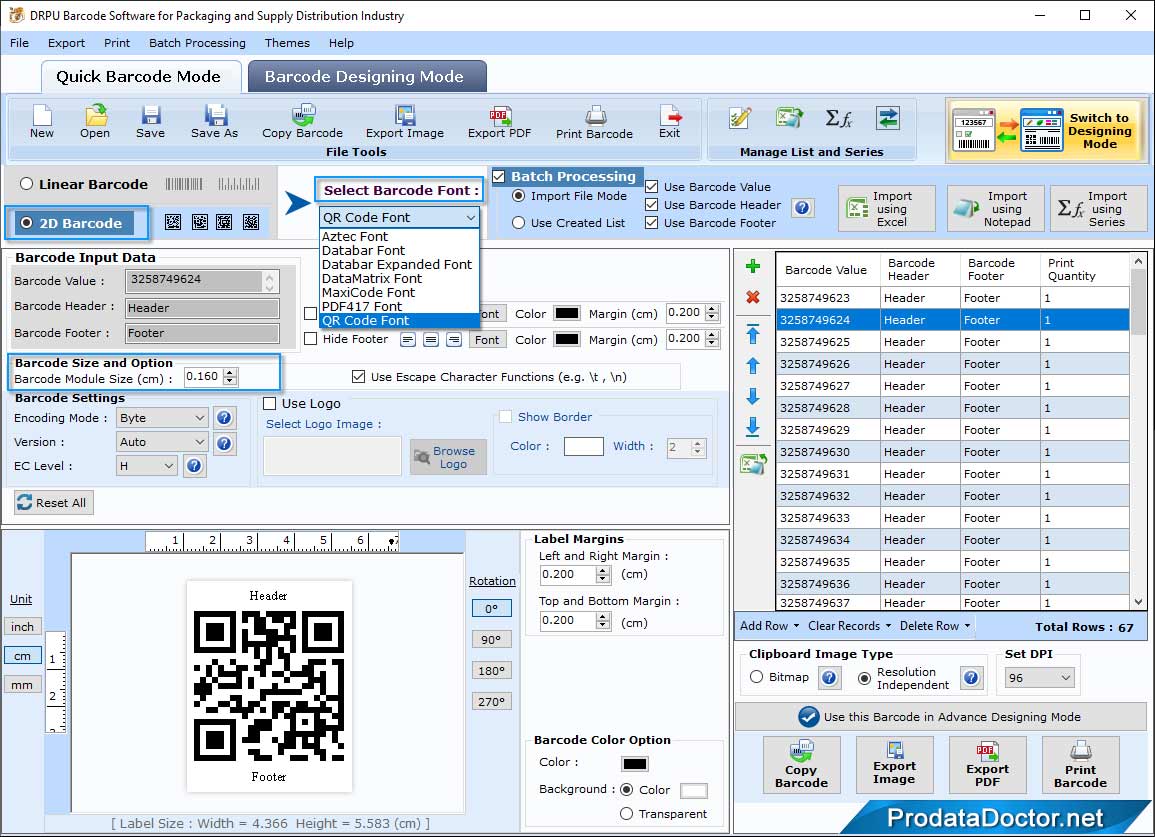Pick the Barcode Color Option black swatch
Viewport: 1155px width, 837px height.
(634, 763)
